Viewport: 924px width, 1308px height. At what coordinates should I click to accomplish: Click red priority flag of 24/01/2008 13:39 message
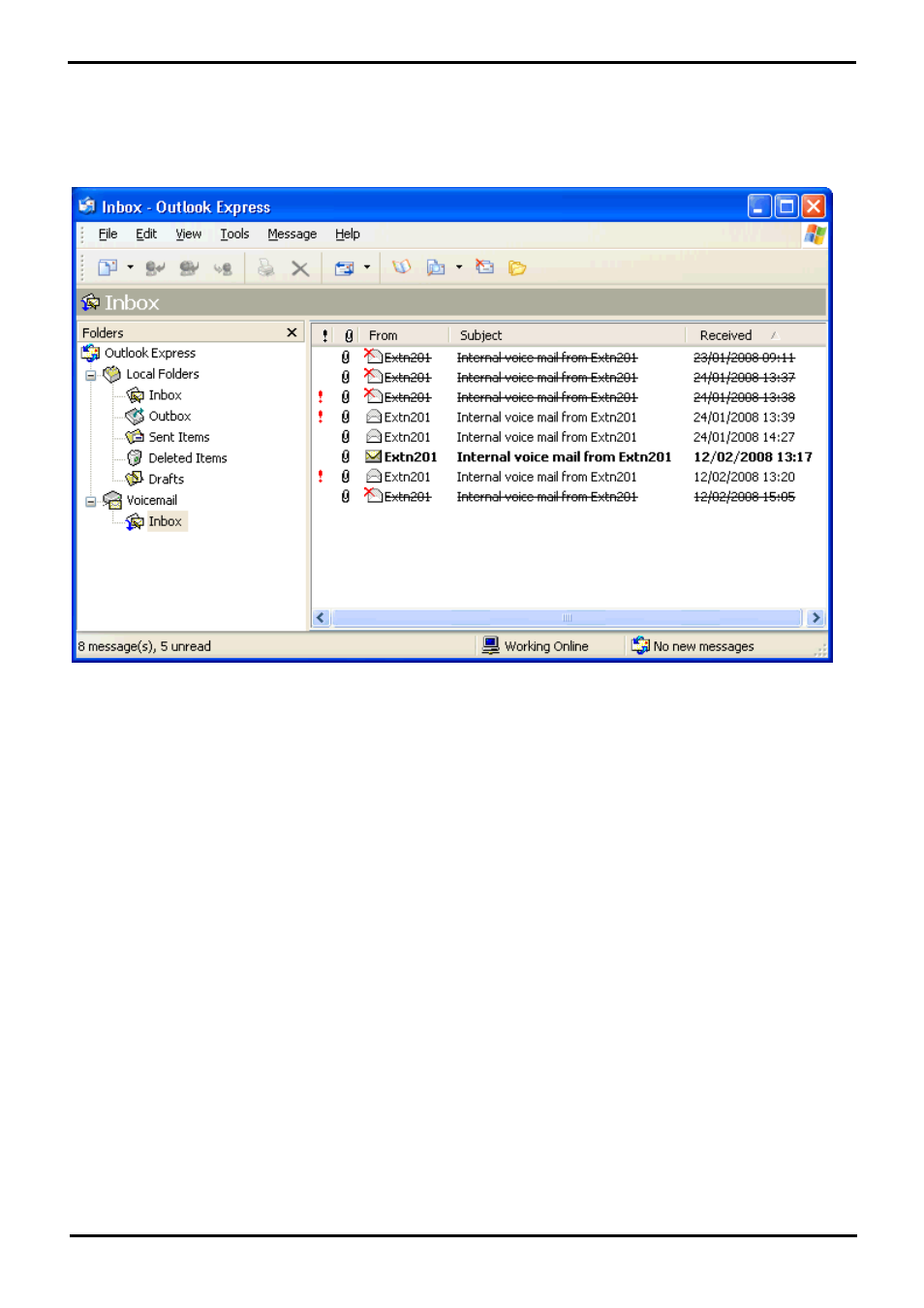point(321,417)
